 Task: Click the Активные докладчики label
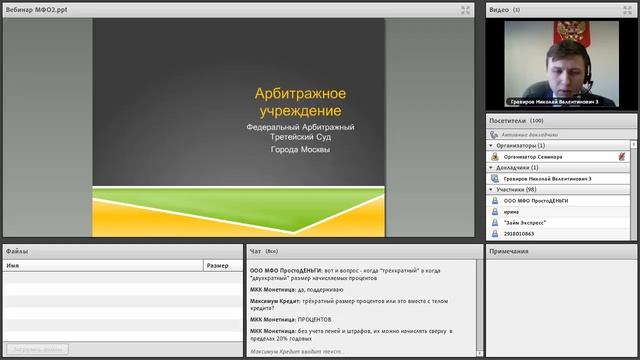point(529,135)
